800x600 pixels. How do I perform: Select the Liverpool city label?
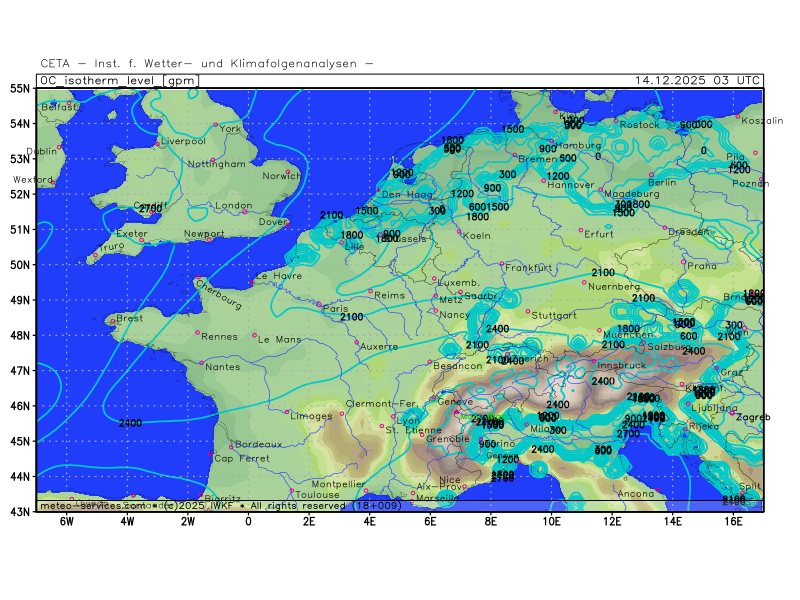(183, 142)
